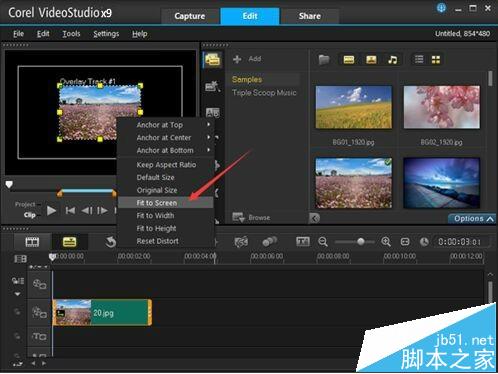This screenshot has height=374, width=498.
Task: Show videos filter in library toolbar
Action: click(x=349, y=60)
